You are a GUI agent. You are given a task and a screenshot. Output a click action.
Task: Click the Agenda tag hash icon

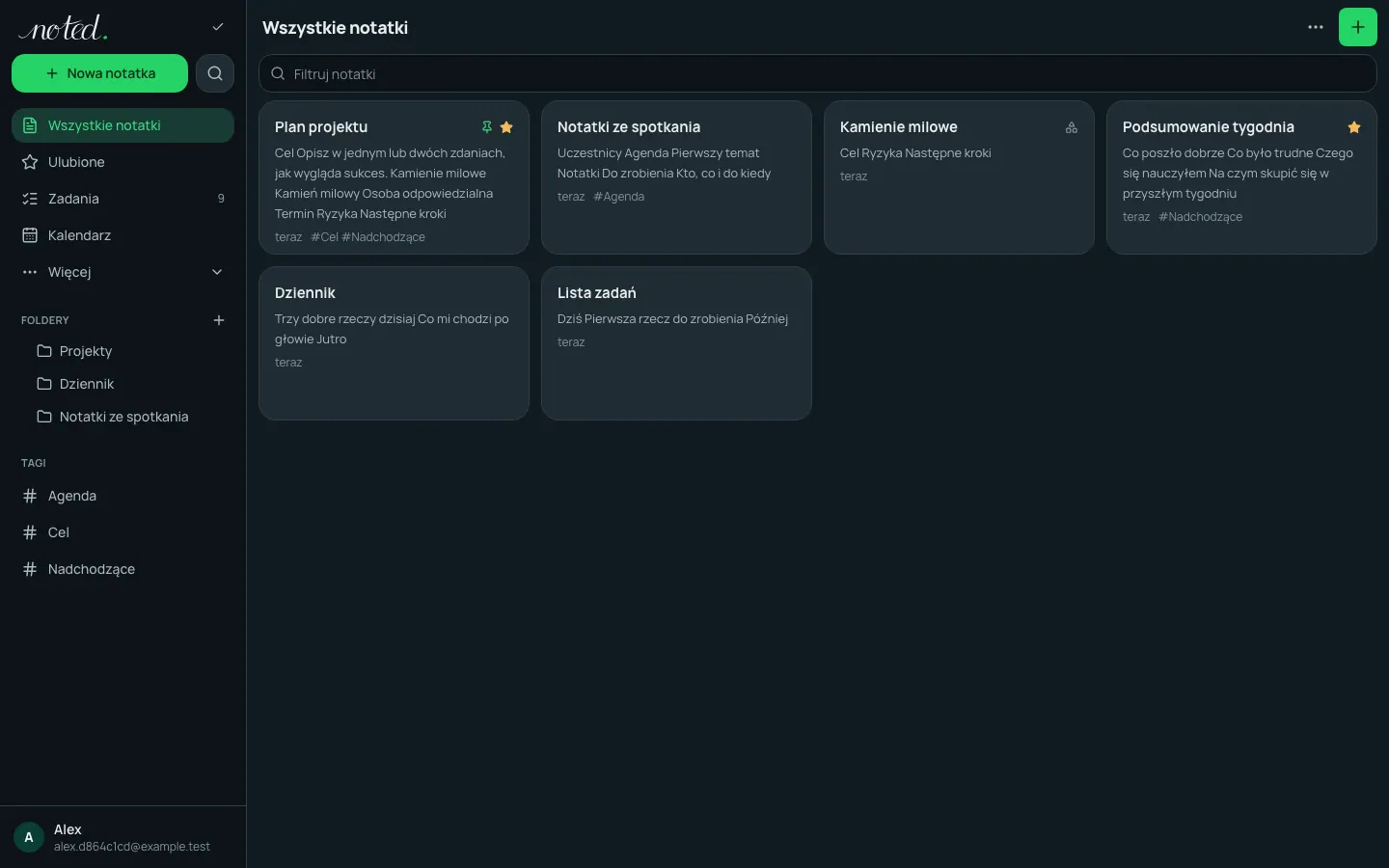click(x=30, y=496)
